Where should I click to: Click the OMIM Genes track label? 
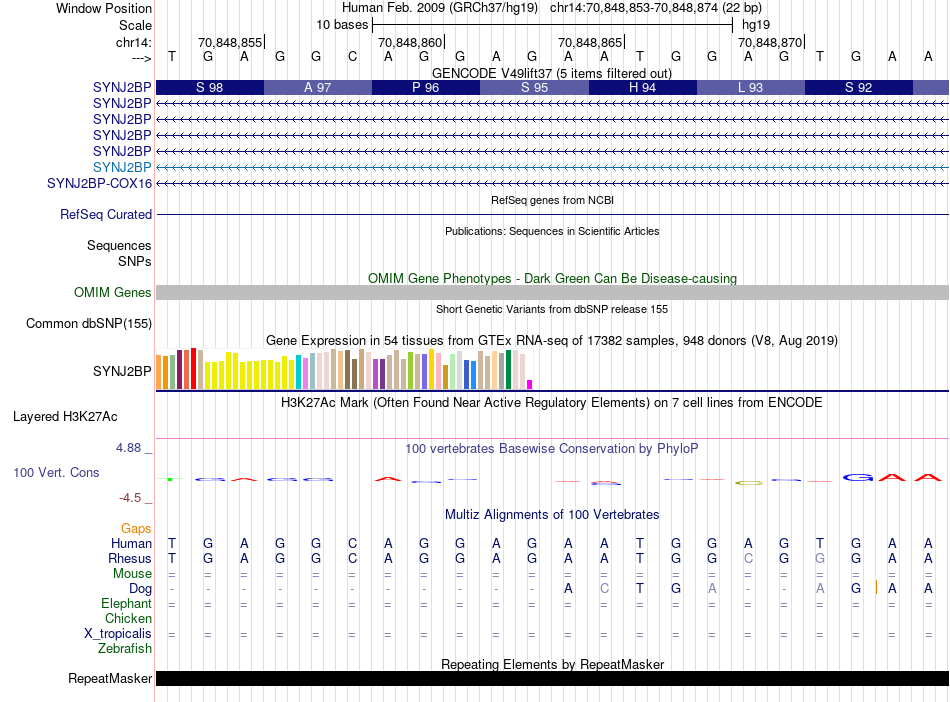[x=113, y=292]
